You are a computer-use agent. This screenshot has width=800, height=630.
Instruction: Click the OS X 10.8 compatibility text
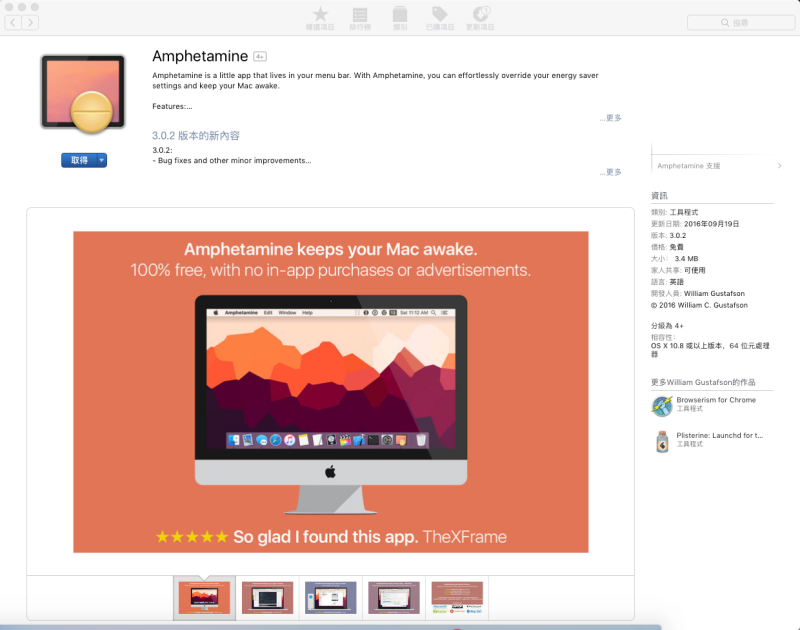click(710, 349)
